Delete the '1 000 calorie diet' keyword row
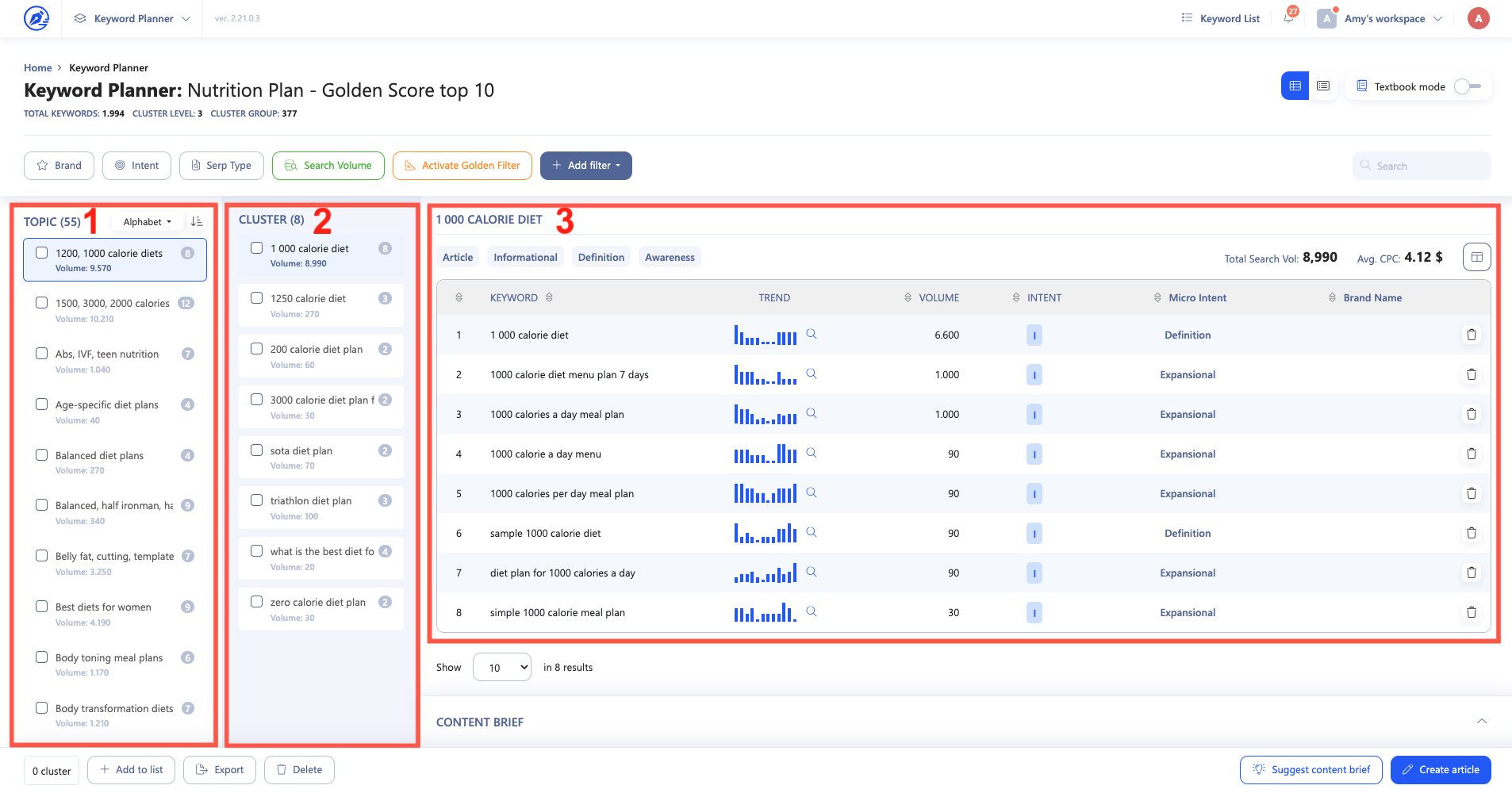1512x793 pixels. (1471, 335)
